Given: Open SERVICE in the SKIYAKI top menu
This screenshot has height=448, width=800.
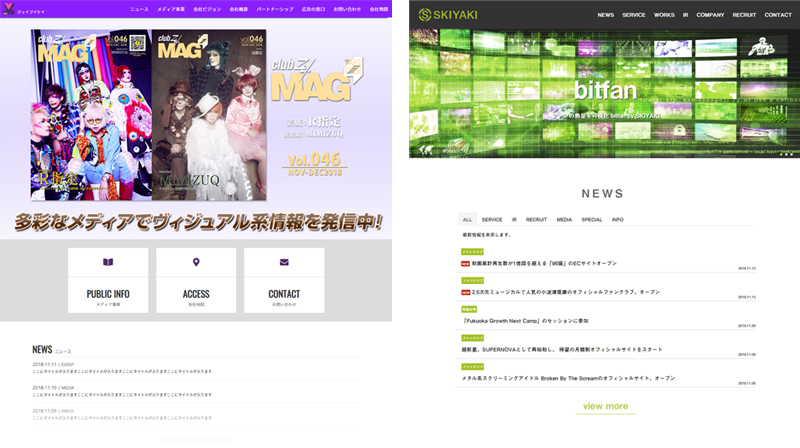Looking at the screenshot, I should (634, 15).
